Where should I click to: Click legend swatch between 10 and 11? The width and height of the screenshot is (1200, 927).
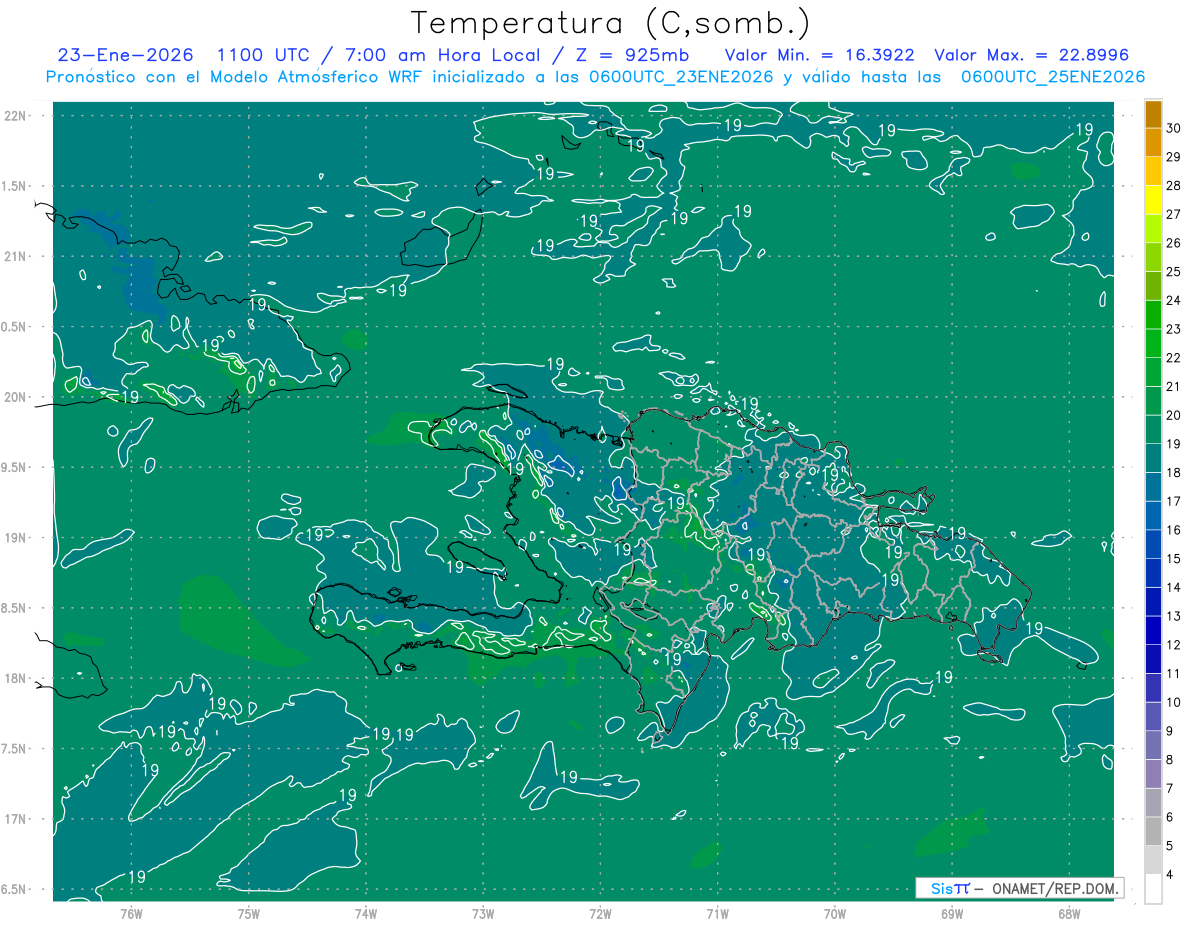pos(1153,688)
